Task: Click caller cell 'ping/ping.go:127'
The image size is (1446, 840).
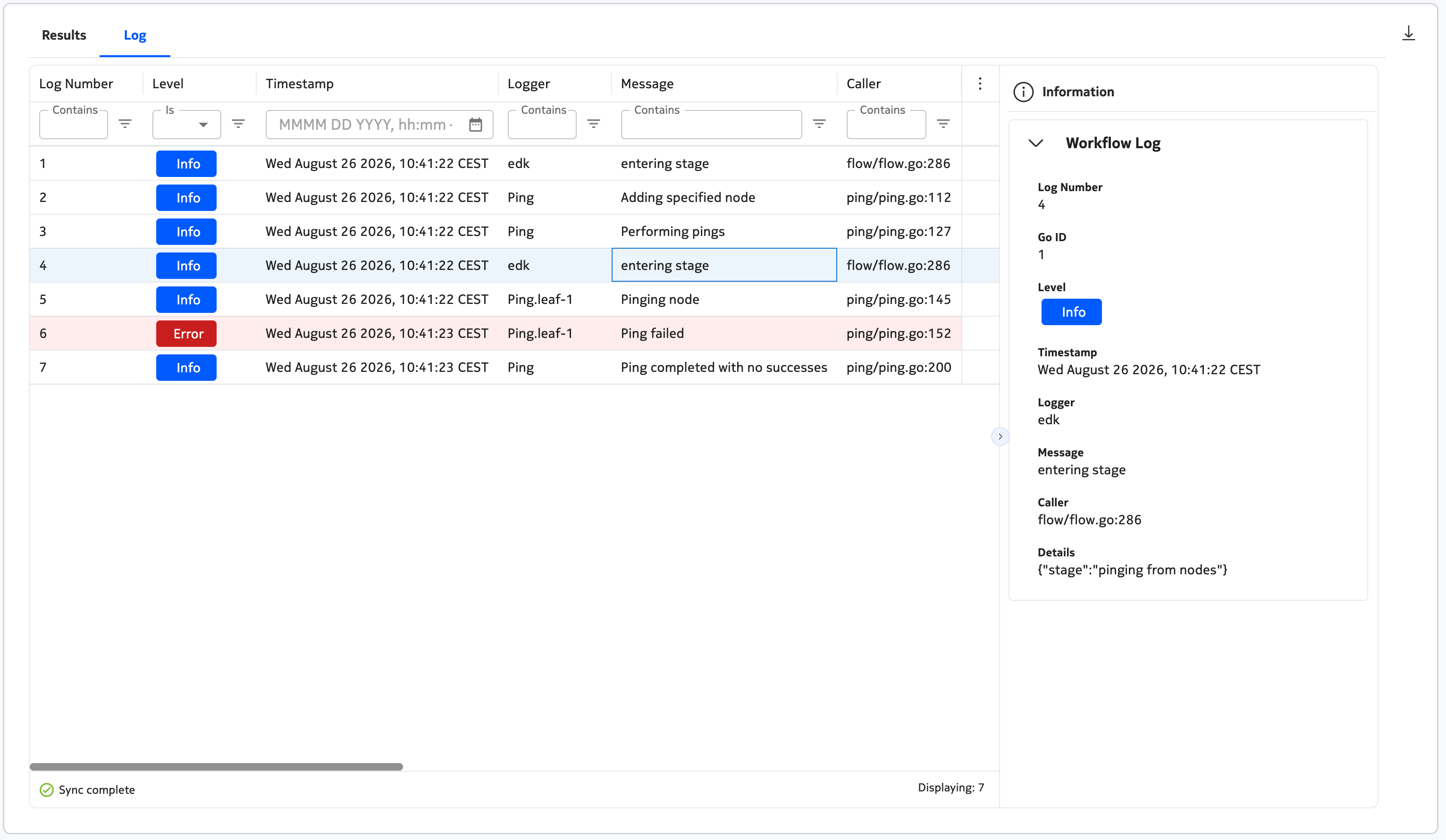Action: click(899, 231)
